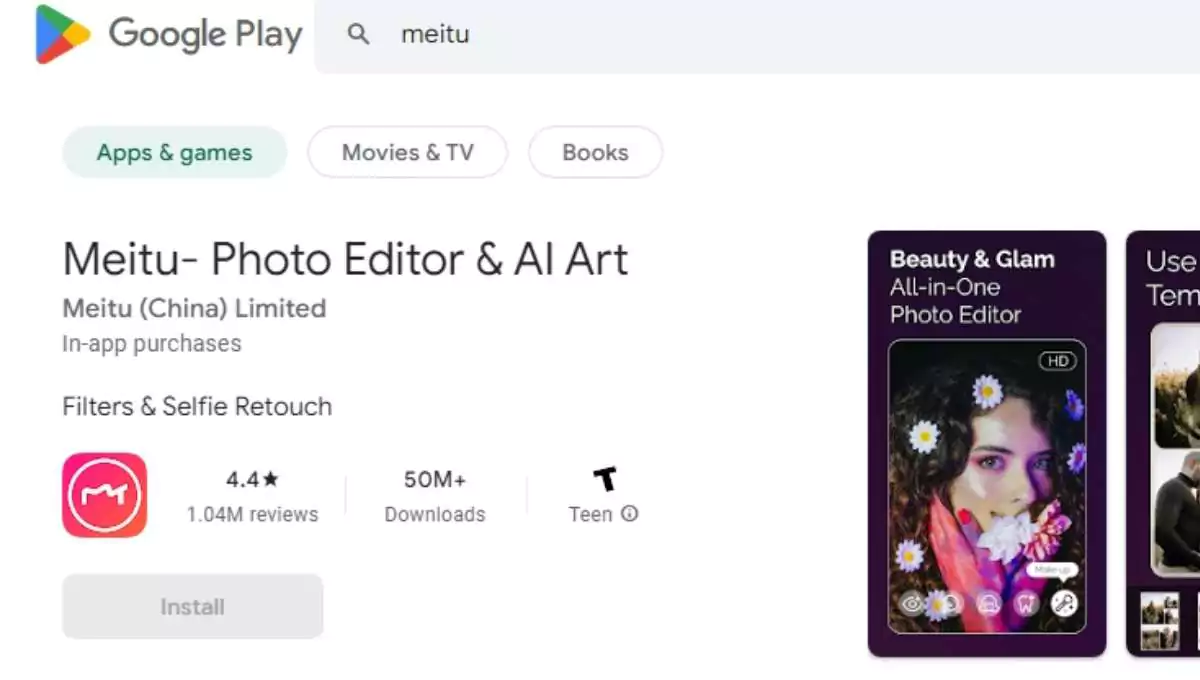Image resolution: width=1200 pixels, height=680 pixels.
Task: Click the eye icon in Beauty screenshot
Action: pos(912,603)
